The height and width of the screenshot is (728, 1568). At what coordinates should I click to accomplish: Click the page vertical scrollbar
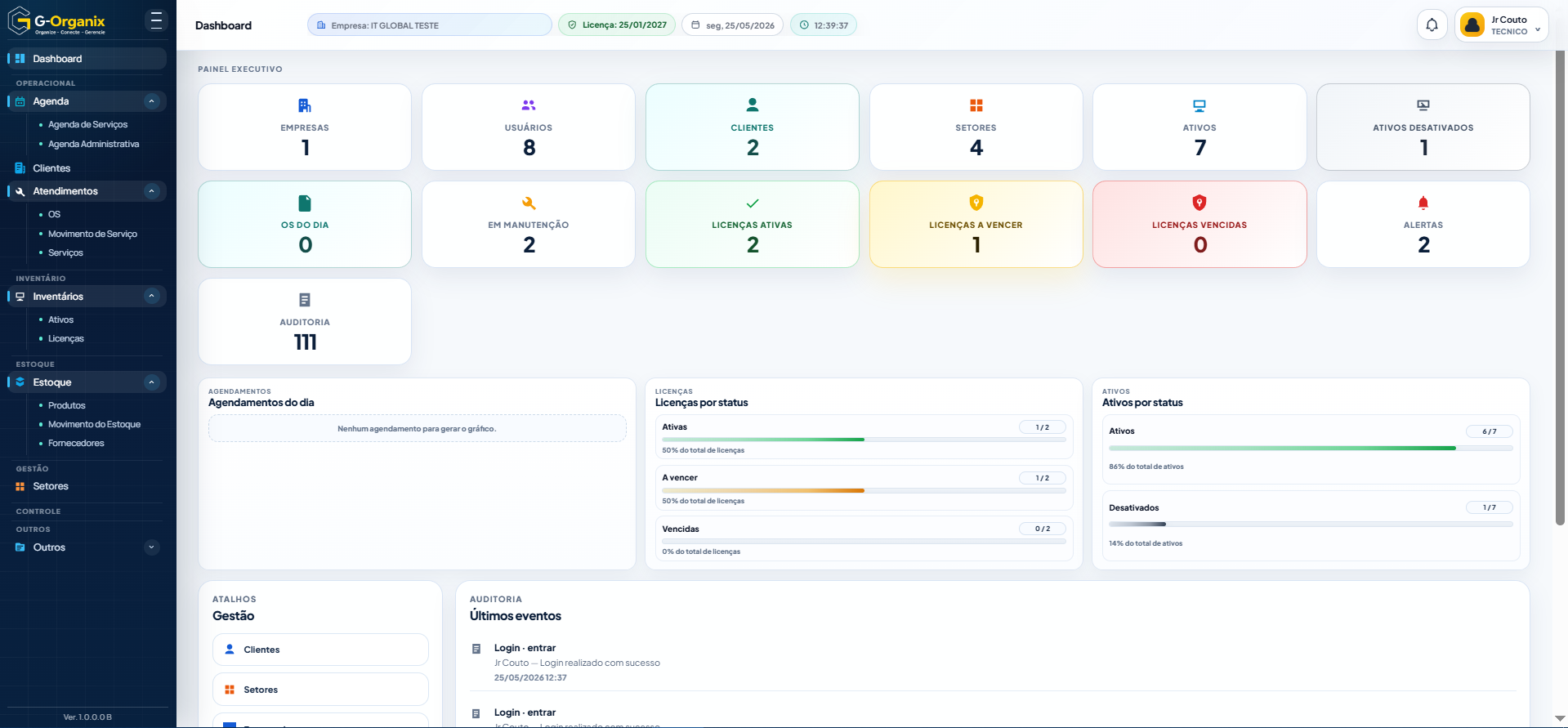(x=1560, y=288)
